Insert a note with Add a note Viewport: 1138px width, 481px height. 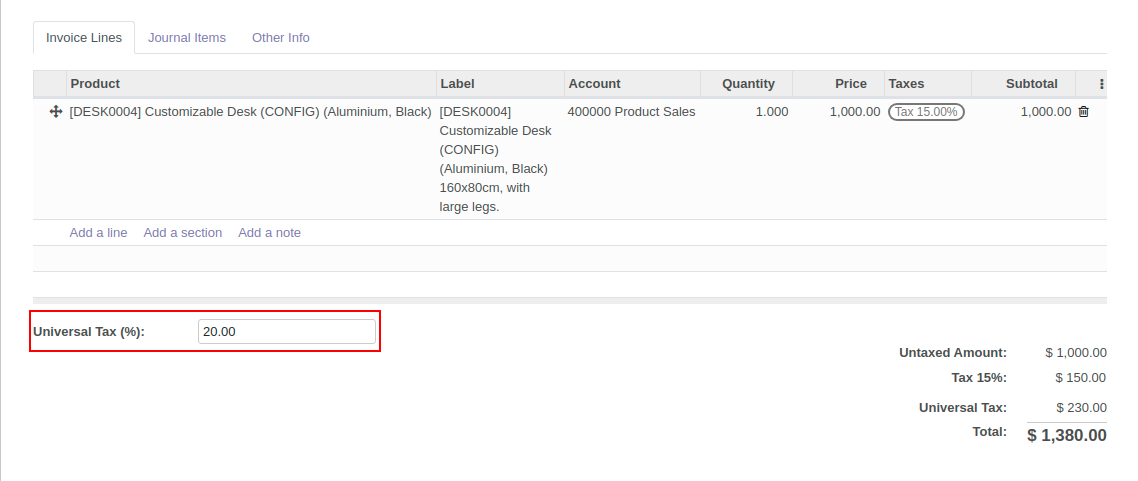pyautogui.click(x=269, y=233)
